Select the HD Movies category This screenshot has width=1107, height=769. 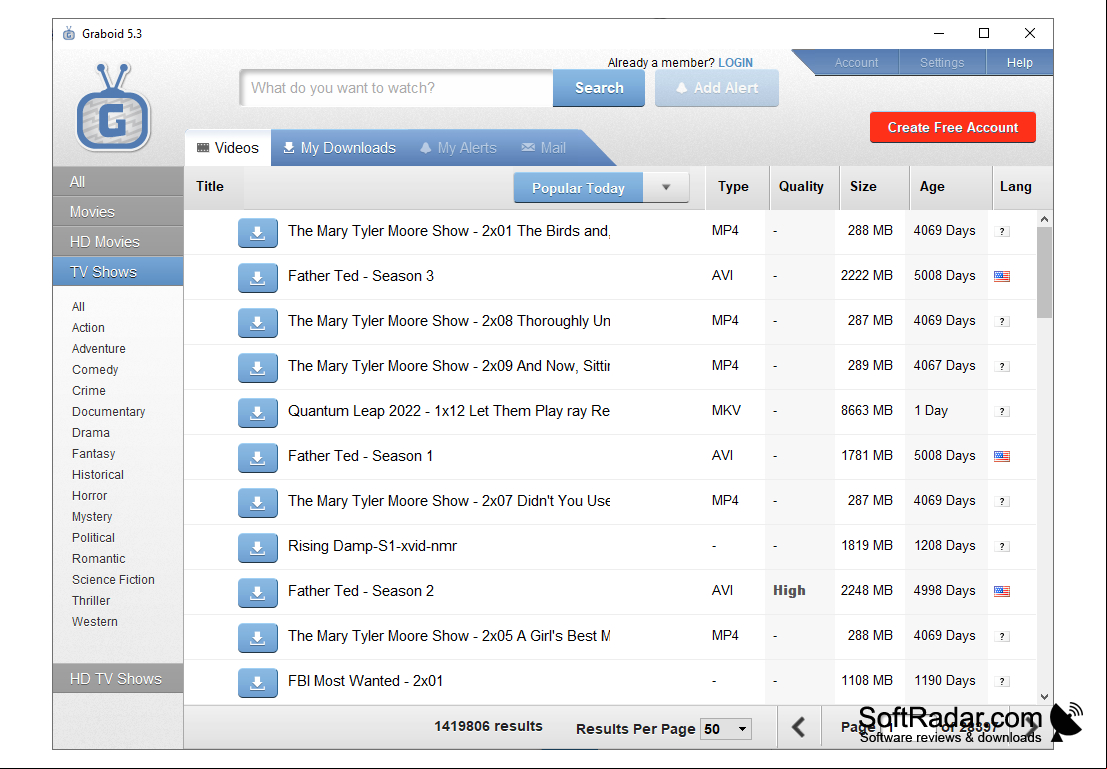(118, 242)
